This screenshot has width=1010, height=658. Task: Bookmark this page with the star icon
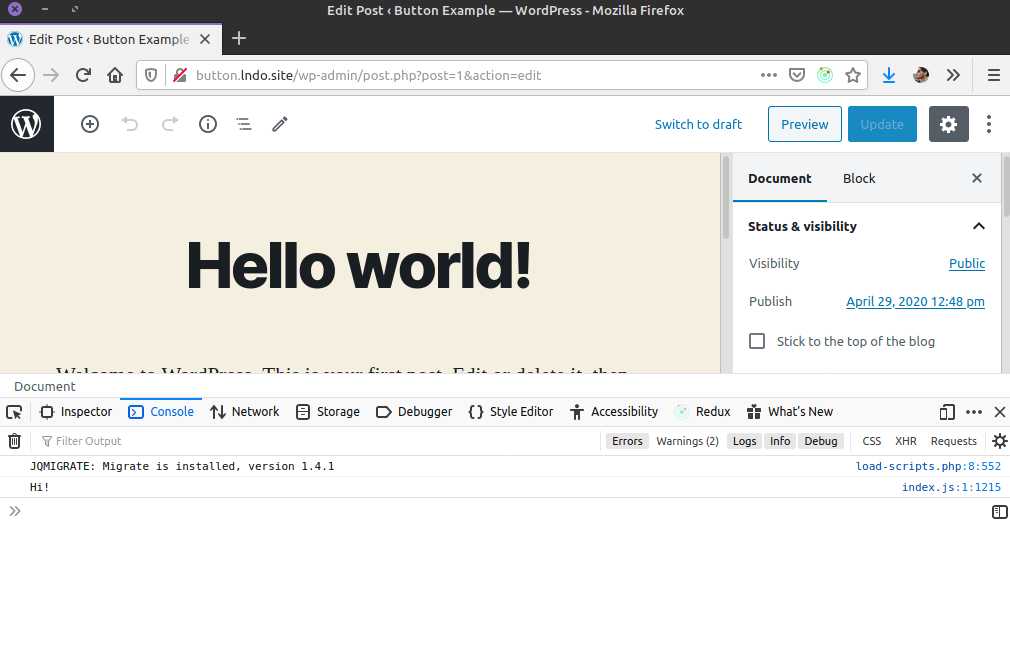coord(853,75)
